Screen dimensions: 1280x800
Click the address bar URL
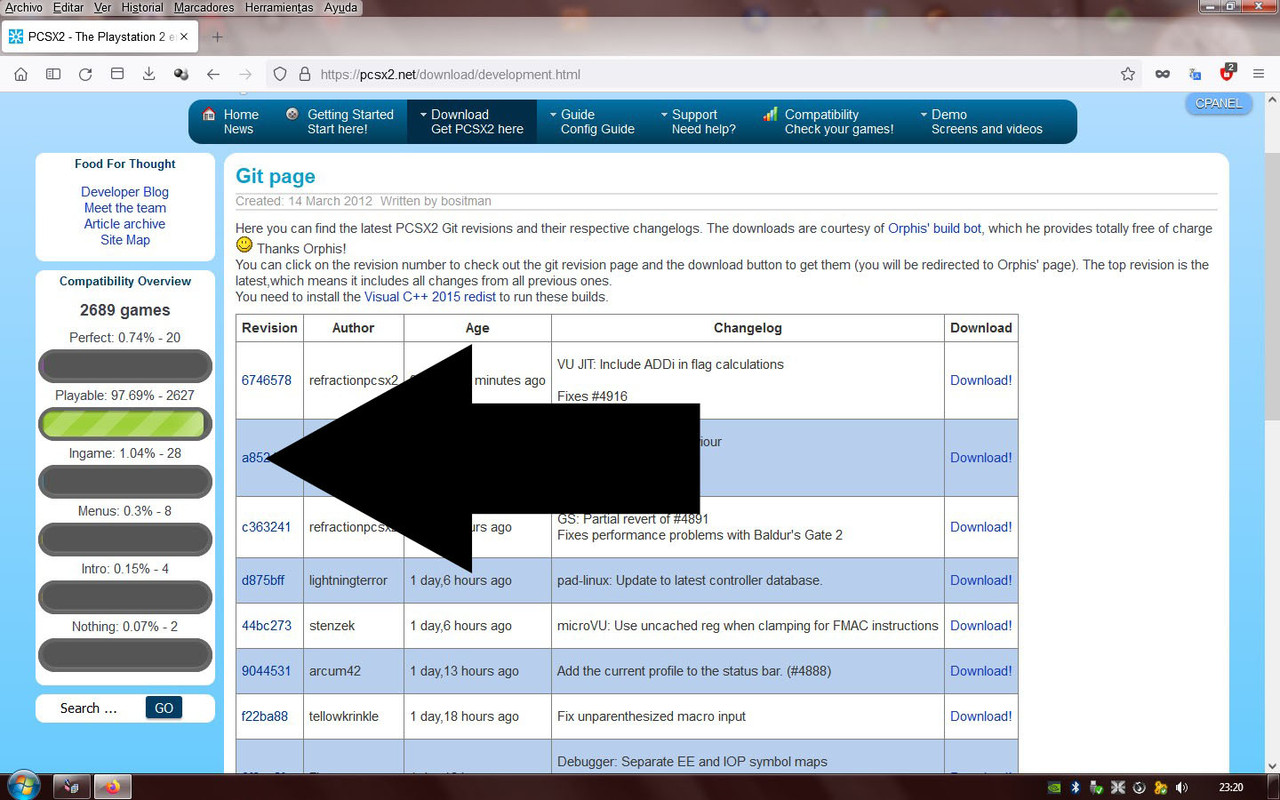tap(450, 74)
